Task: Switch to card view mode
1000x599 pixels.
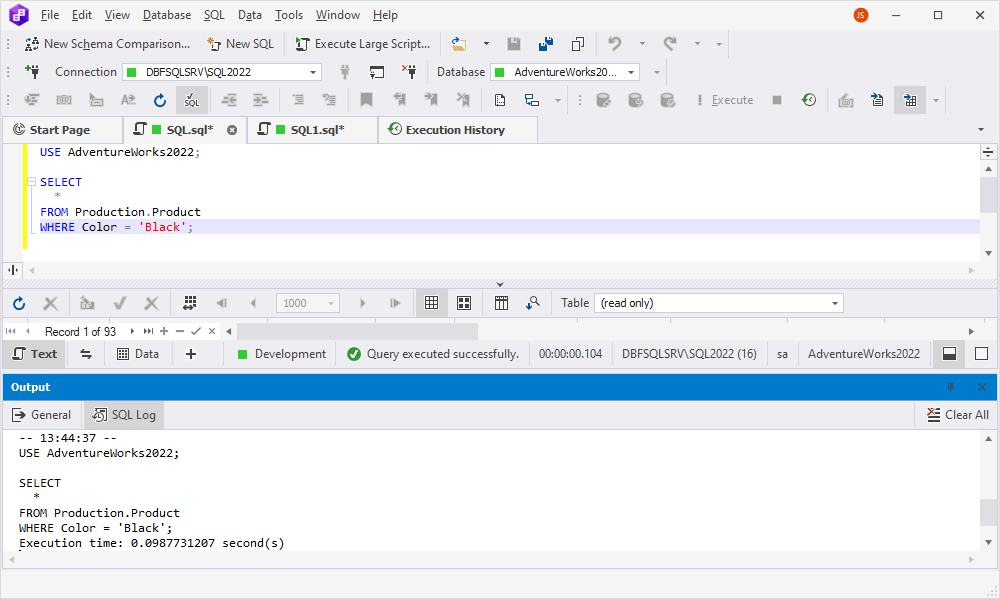Action: point(464,304)
